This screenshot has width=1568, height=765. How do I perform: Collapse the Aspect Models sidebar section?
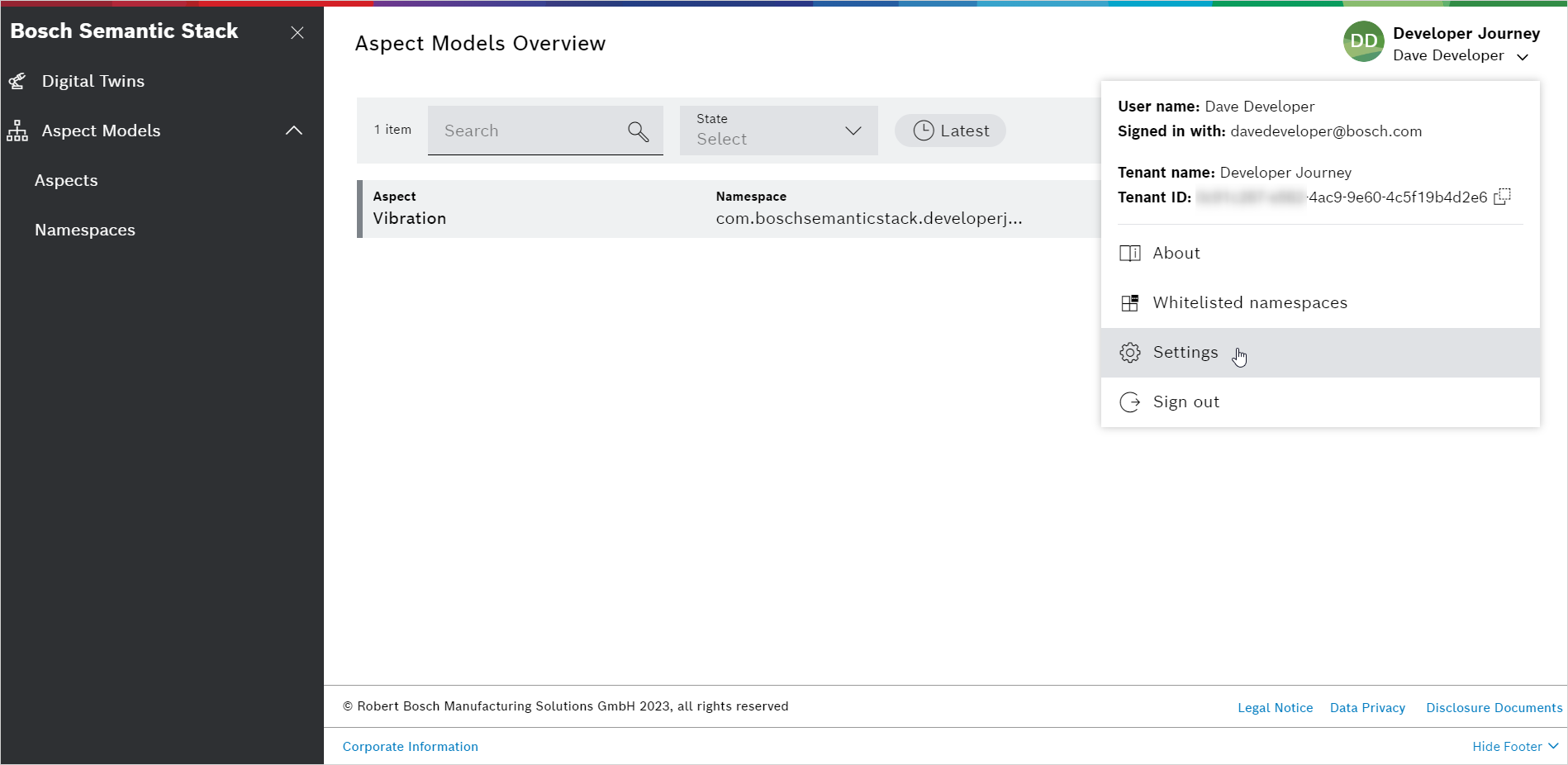(293, 131)
